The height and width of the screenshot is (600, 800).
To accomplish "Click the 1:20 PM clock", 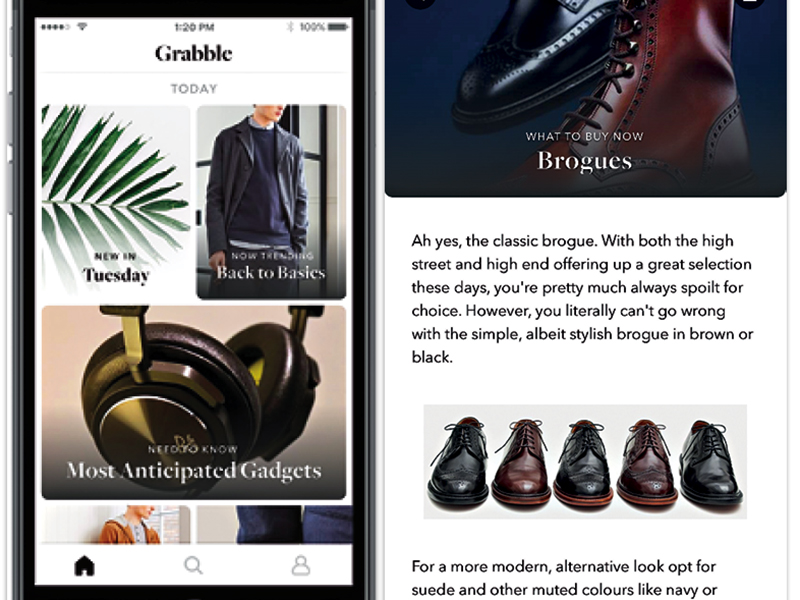I will click(194, 27).
